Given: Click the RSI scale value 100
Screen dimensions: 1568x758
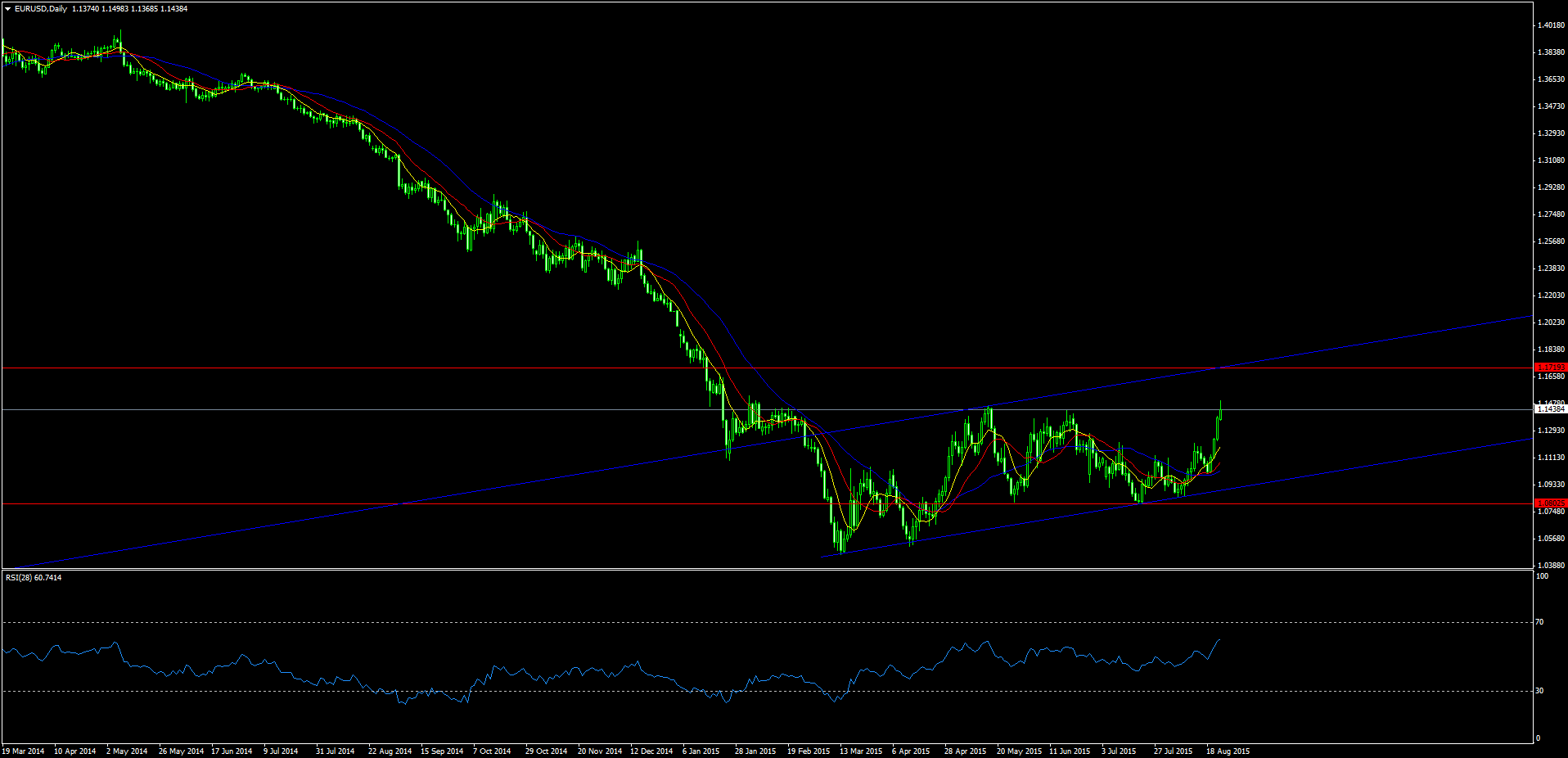Looking at the screenshot, I should [1542, 576].
